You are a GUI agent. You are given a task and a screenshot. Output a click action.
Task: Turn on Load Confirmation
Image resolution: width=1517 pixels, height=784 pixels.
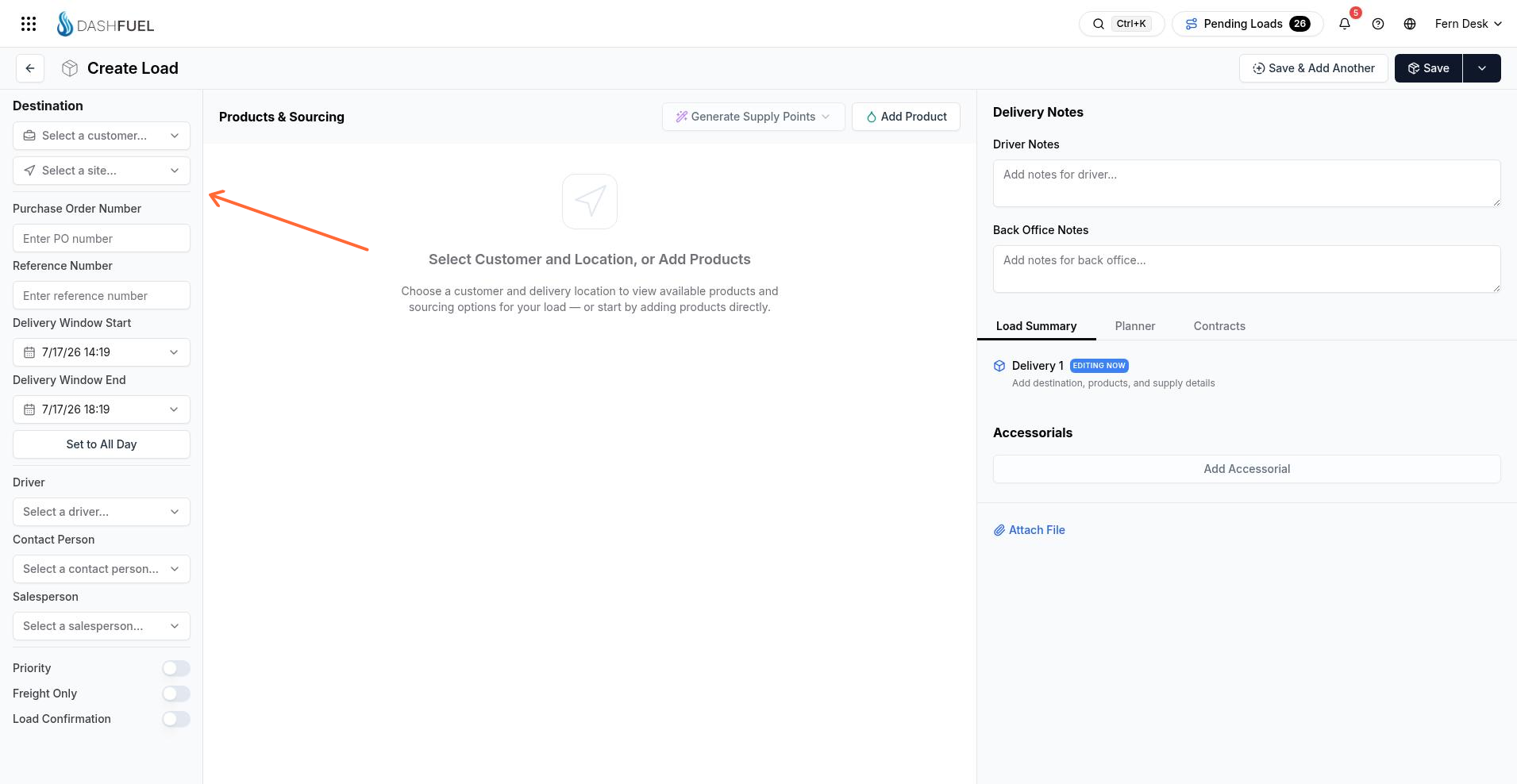176,719
